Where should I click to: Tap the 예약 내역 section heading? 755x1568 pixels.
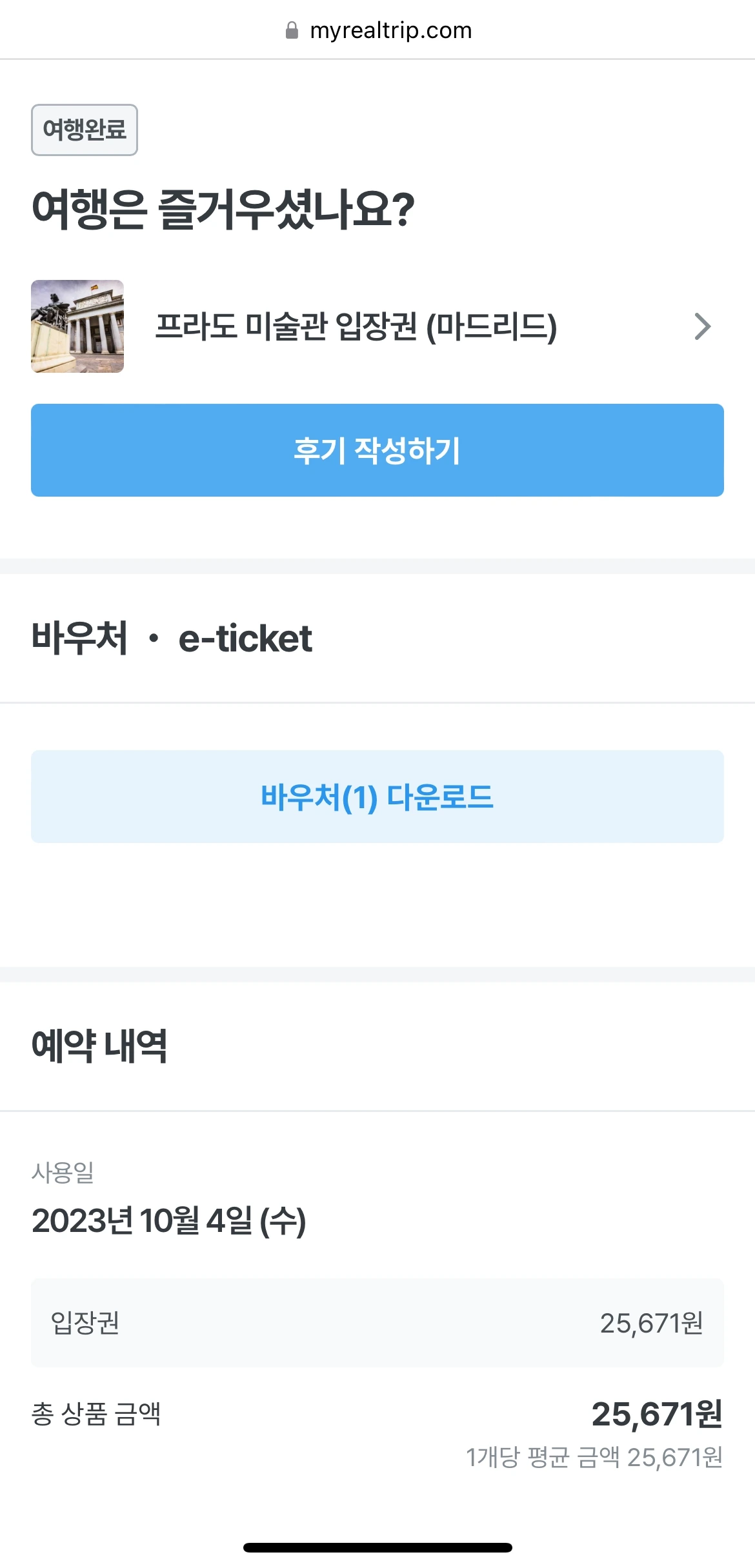(x=99, y=1046)
